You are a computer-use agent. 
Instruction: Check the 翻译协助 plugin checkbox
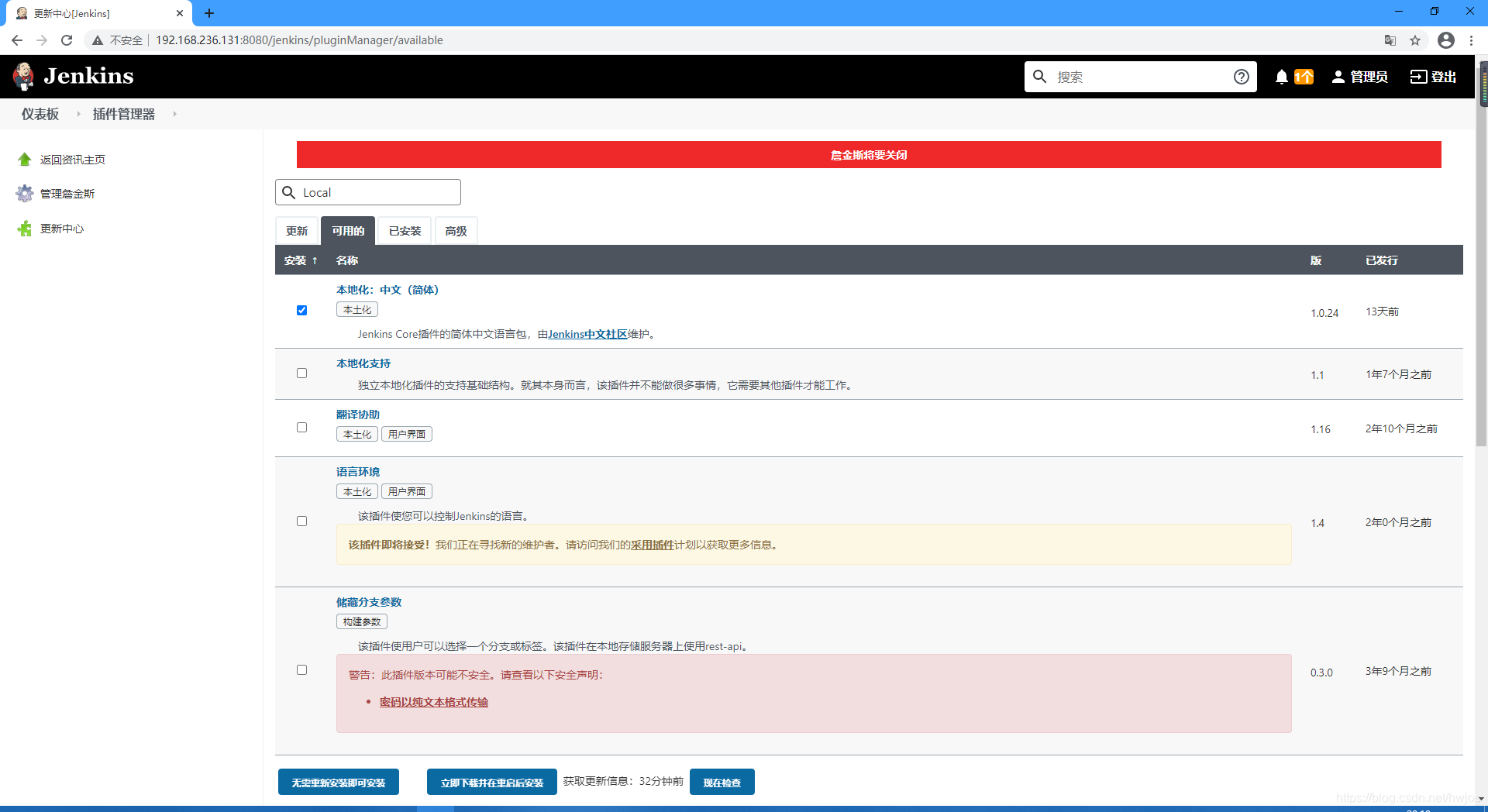coord(302,428)
